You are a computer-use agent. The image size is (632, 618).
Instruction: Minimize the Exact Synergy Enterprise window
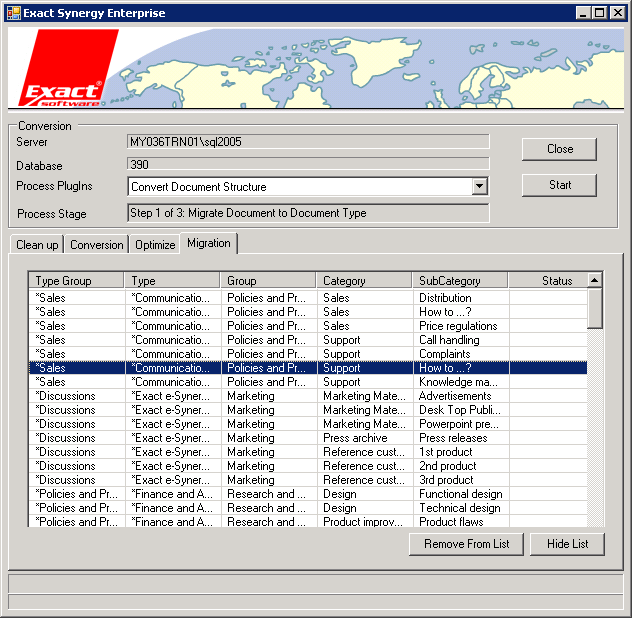(582, 13)
